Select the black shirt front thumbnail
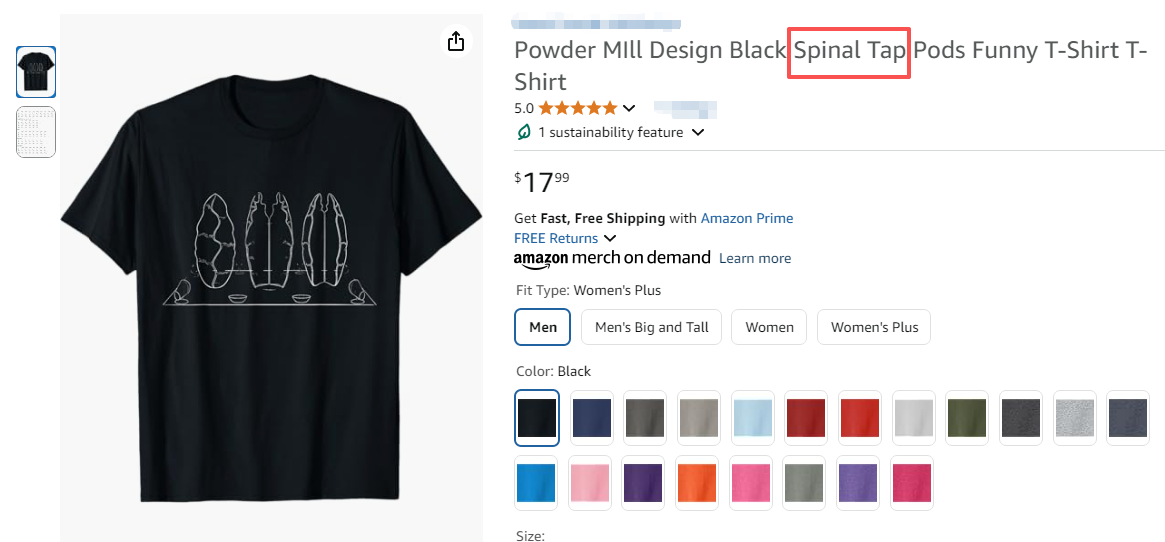1165x542 pixels. (x=36, y=72)
